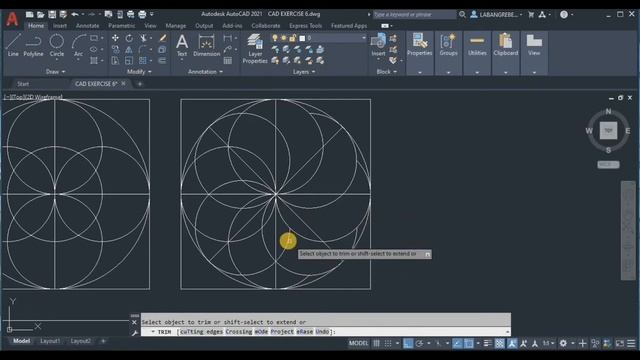Toggle drawing grid display in status bar
The height and width of the screenshot is (360, 640).
(x=376, y=343)
